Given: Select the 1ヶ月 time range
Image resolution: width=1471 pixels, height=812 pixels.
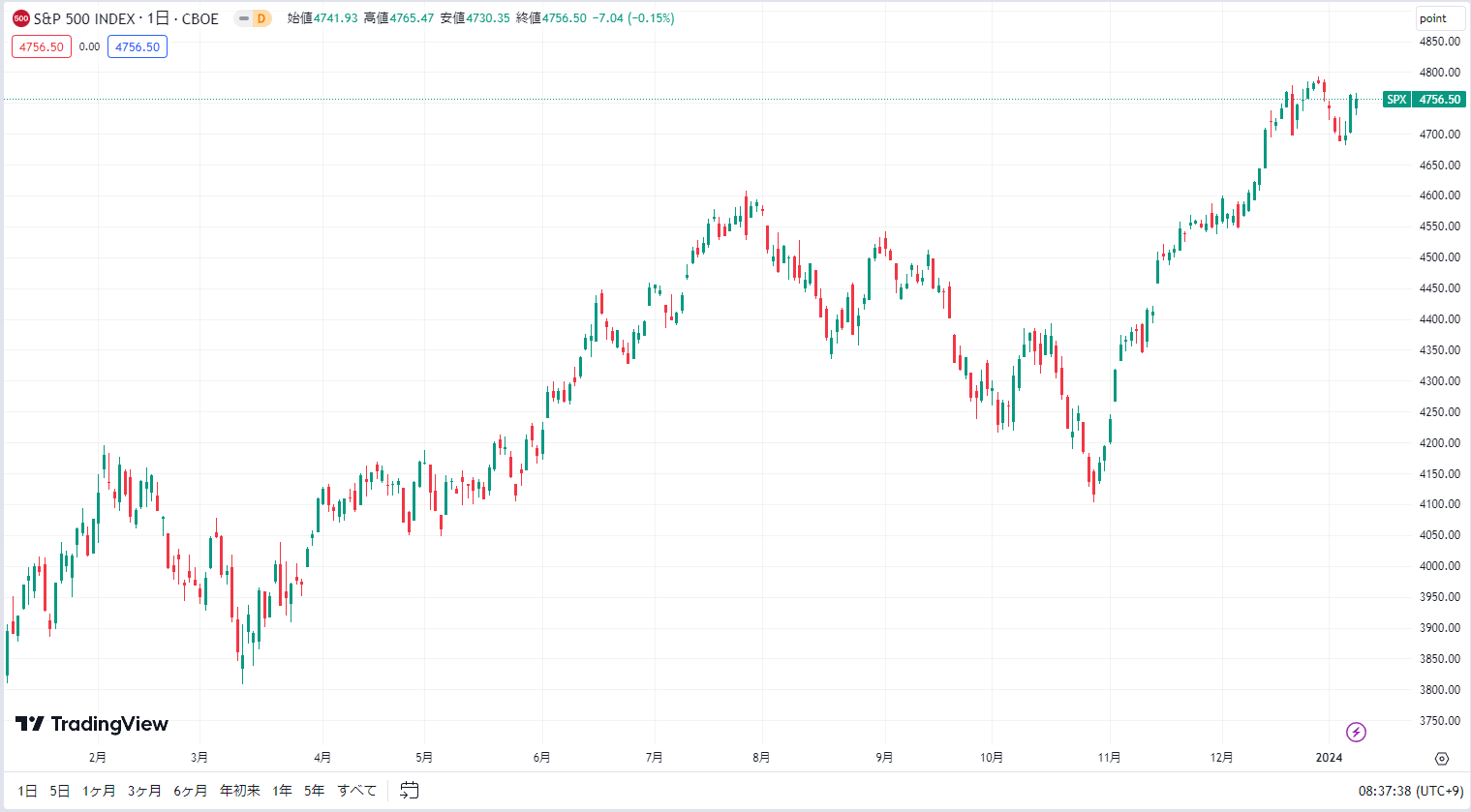Looking at the screenshot, I should tap(99, 791).
